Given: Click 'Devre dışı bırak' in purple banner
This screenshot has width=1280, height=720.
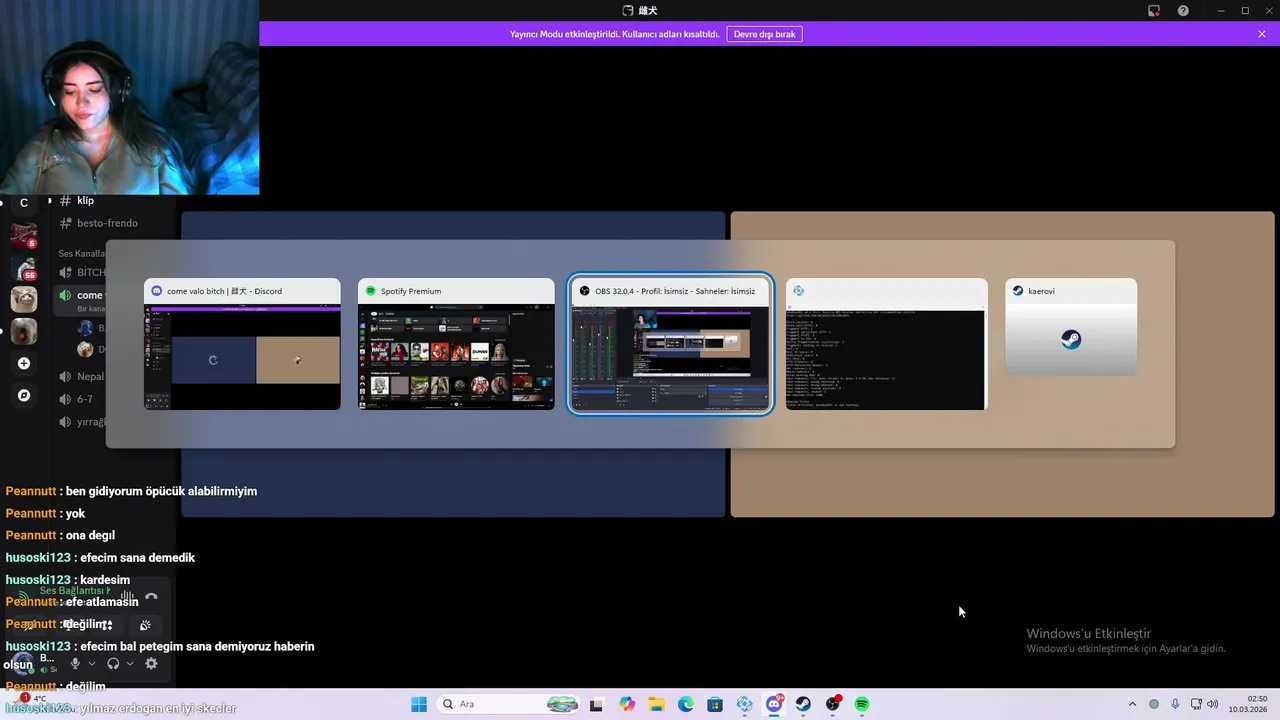Looking at the screenshot, I should pyautogui.click(x=764, y=34).
